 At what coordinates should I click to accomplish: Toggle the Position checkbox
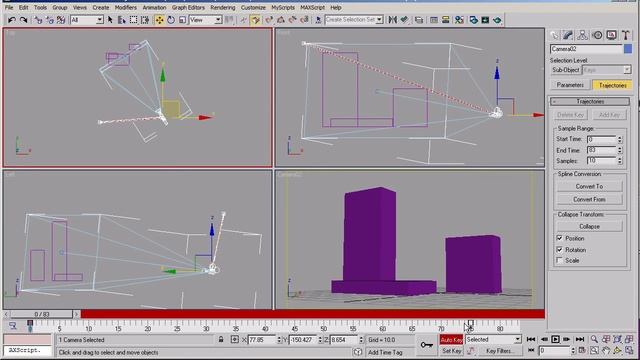560,238
